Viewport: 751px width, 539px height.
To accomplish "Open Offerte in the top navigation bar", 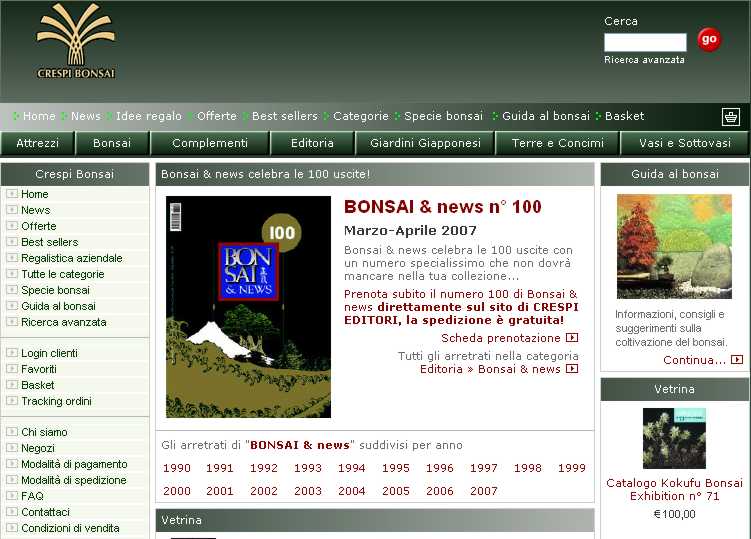I will pyautogui.click(x=216, y=116).
